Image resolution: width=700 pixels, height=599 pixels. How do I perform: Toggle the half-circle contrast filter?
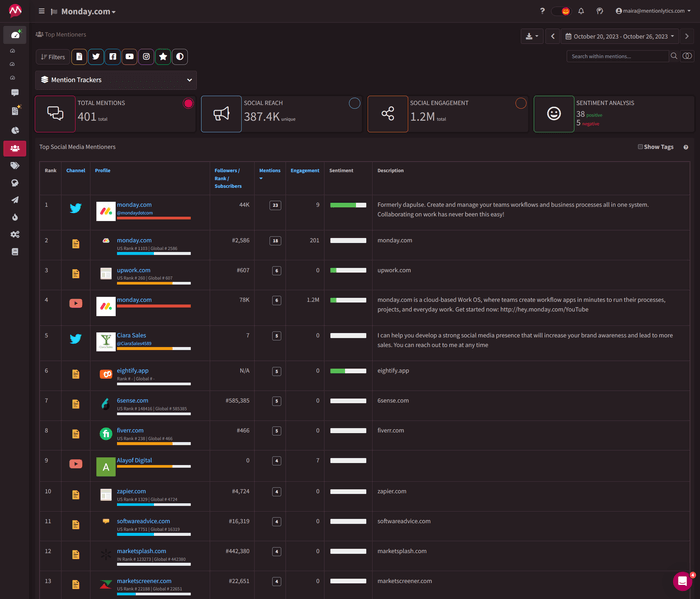pyautogui.click(x=180, y=57)
